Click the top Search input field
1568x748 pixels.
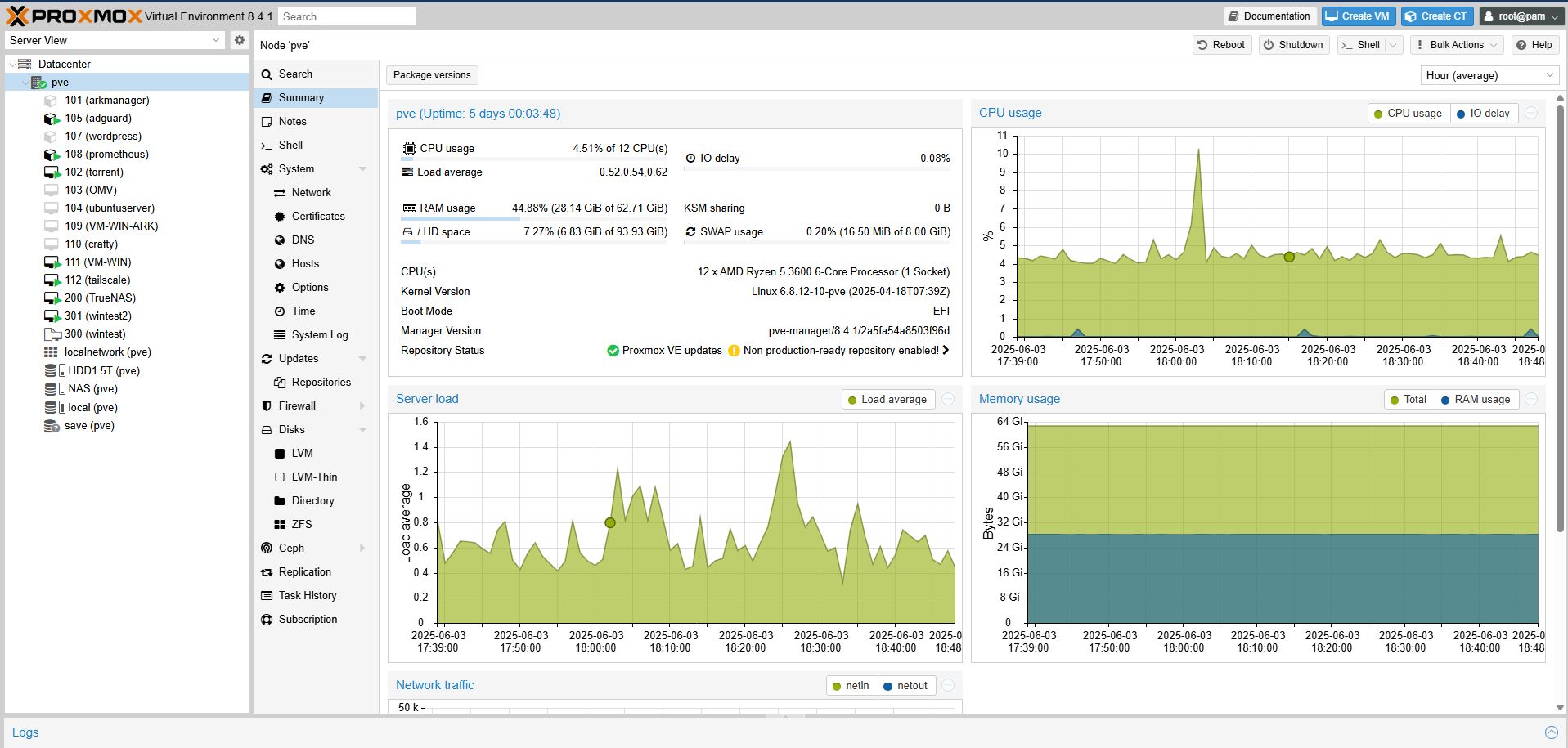[347, 16]
